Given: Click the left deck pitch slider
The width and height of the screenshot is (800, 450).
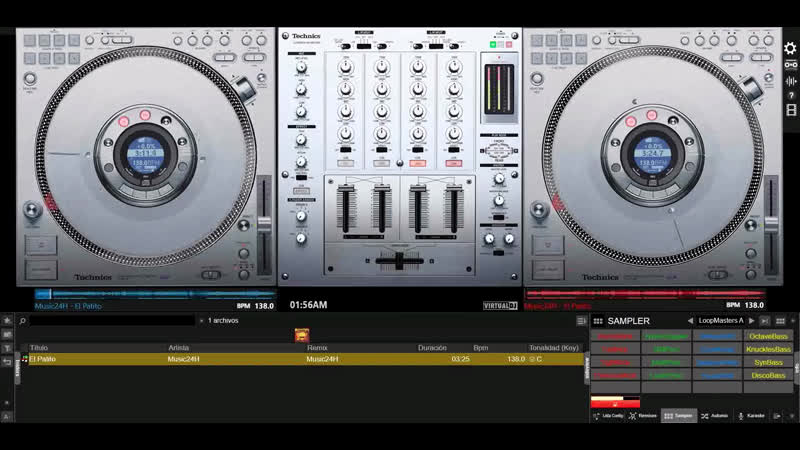Looking at the screenshot, I should pos(264,224).
